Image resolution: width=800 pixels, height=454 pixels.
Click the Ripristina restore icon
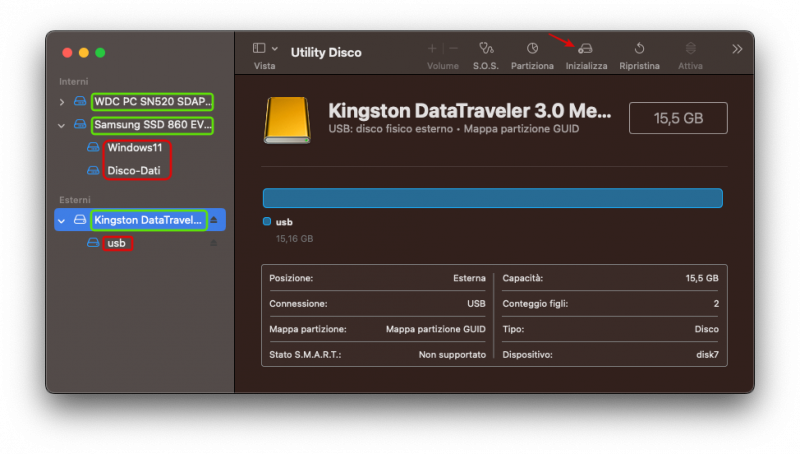point(639,48)
